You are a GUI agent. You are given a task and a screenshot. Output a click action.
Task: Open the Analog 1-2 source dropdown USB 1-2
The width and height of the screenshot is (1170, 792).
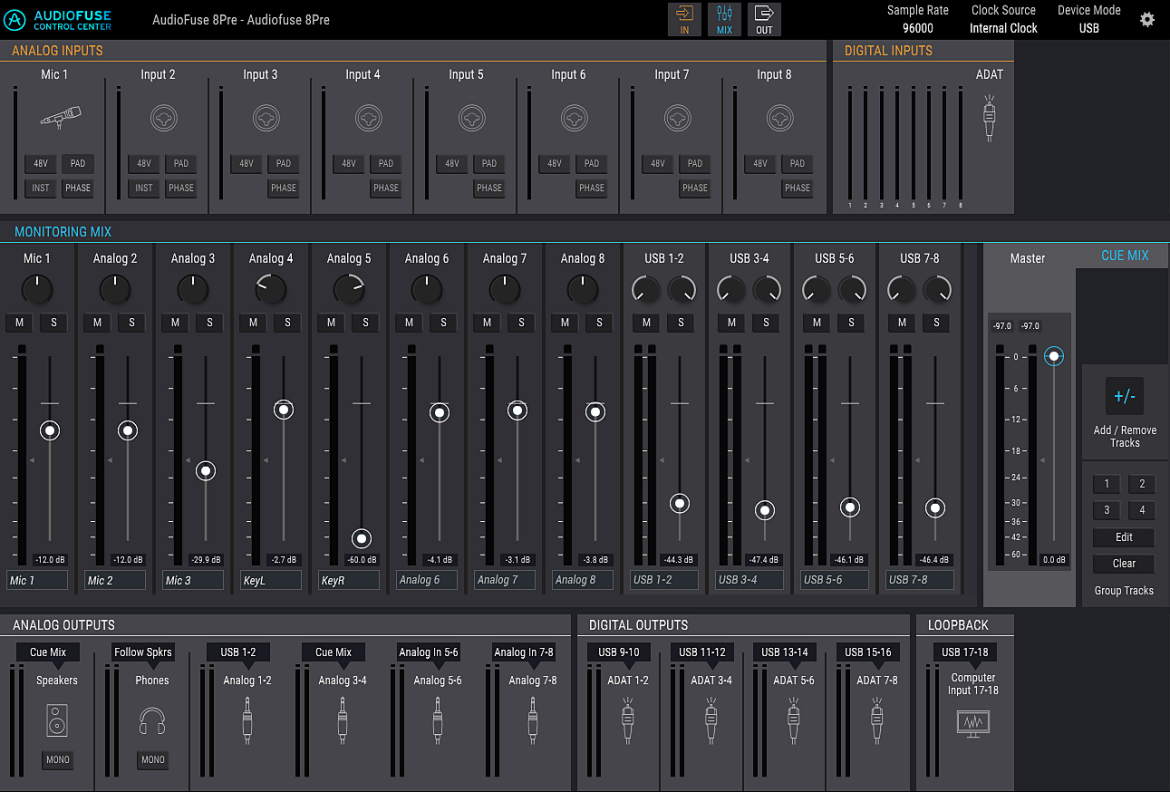238,652
